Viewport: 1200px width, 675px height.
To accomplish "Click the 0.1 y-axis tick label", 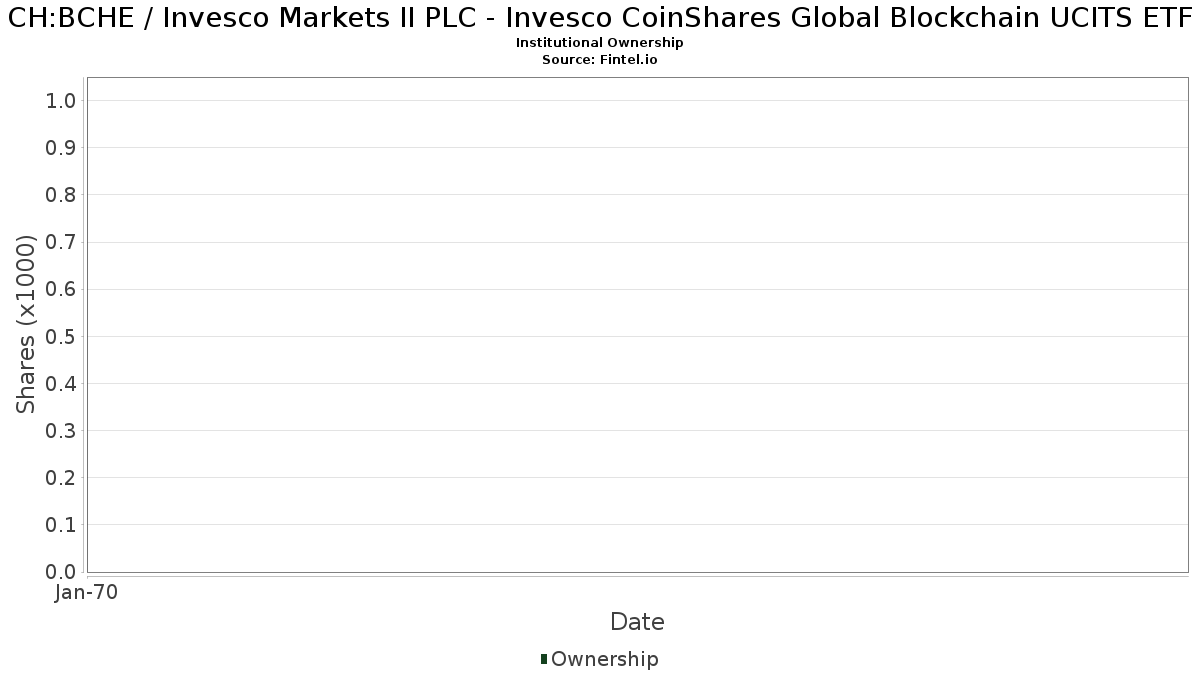I will pos(61,525).
